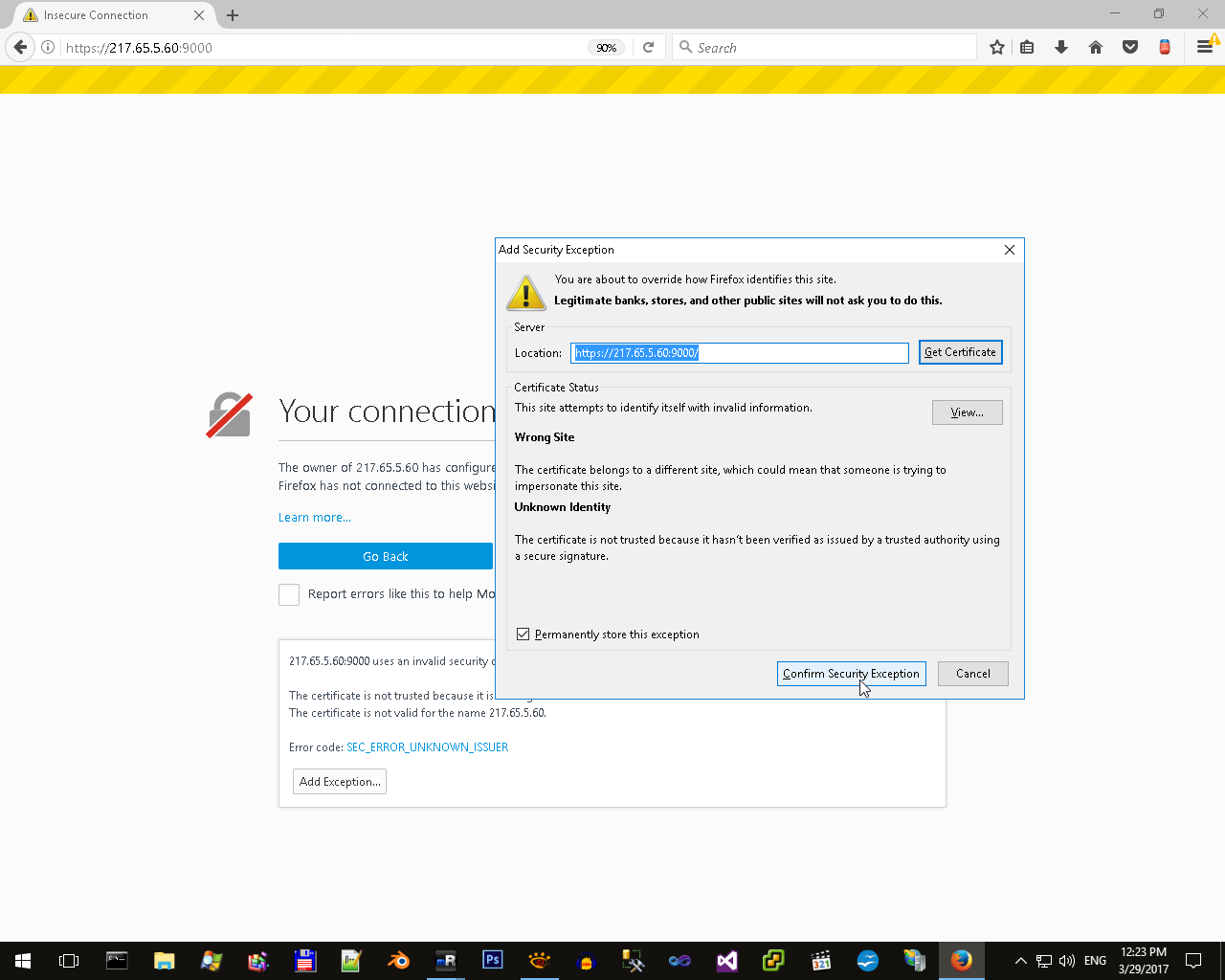Close the Insecure Connection tab
The width and height of the screenshot is (1225, 980).
tap(199, 15)
